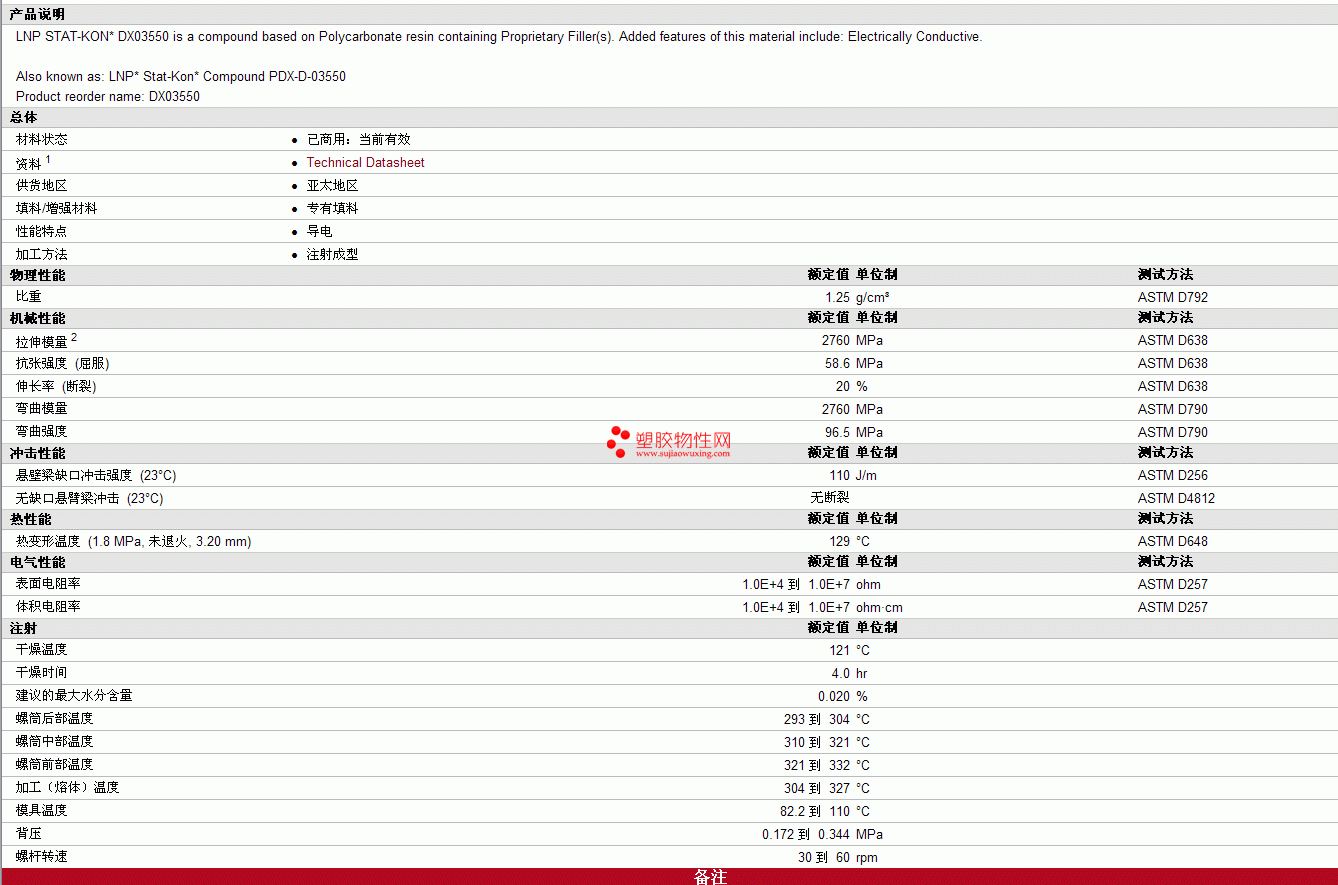Select the 96.5 flexural strength value
Image resolution: width=1338 pixels, height=885 pixels.
pyautogui.click(x=838, y=432)
